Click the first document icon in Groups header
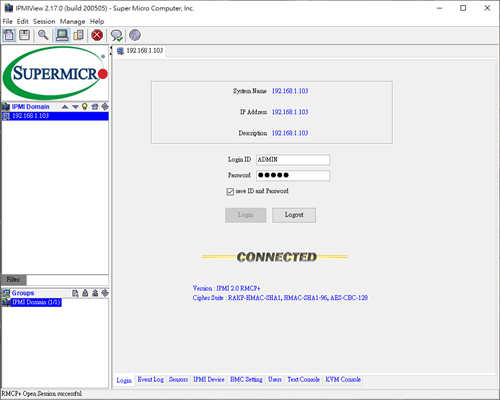Screen dimensions: 500x400 click(x=75, y=293)
